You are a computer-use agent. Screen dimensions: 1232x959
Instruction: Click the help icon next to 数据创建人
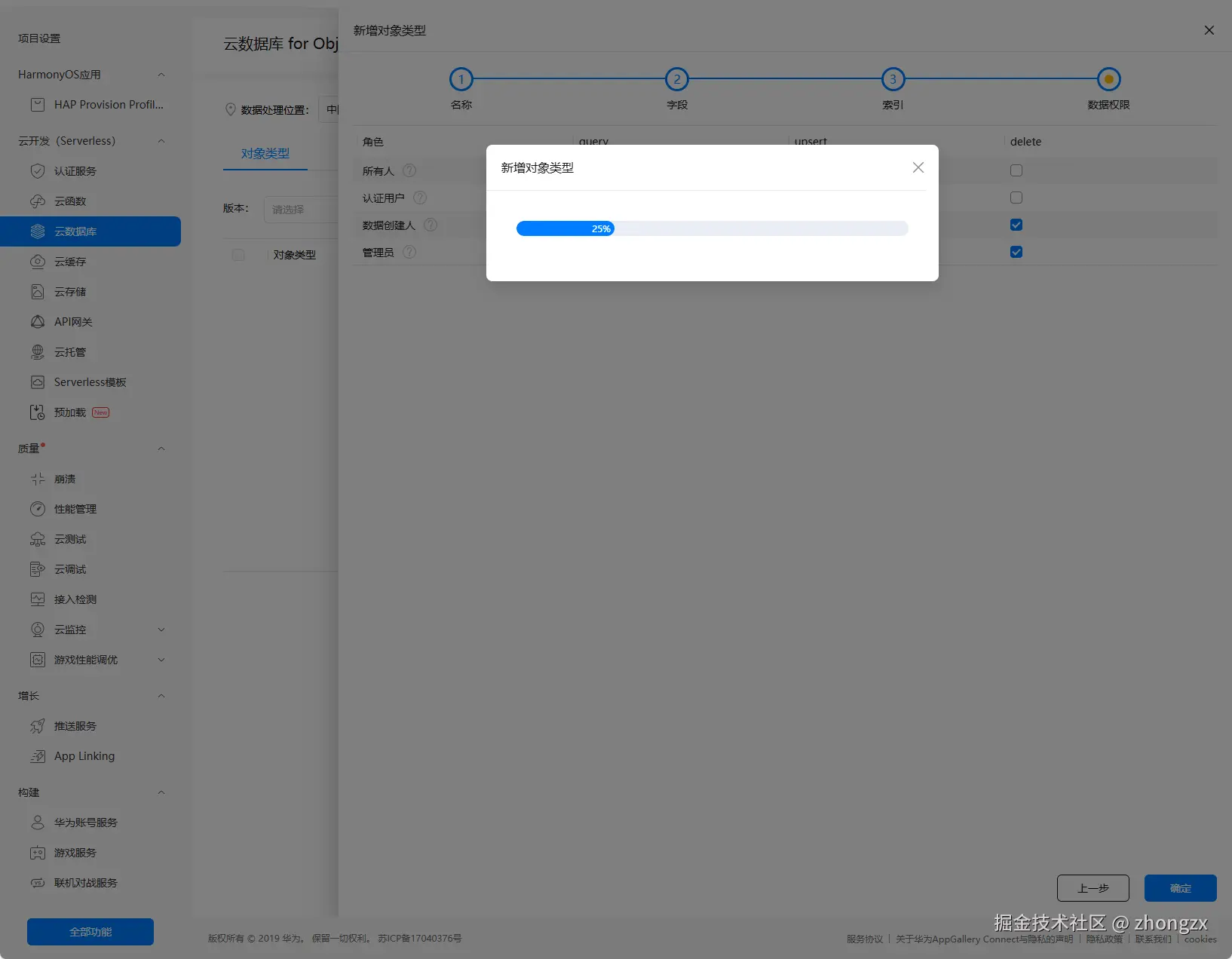(431, 225)
